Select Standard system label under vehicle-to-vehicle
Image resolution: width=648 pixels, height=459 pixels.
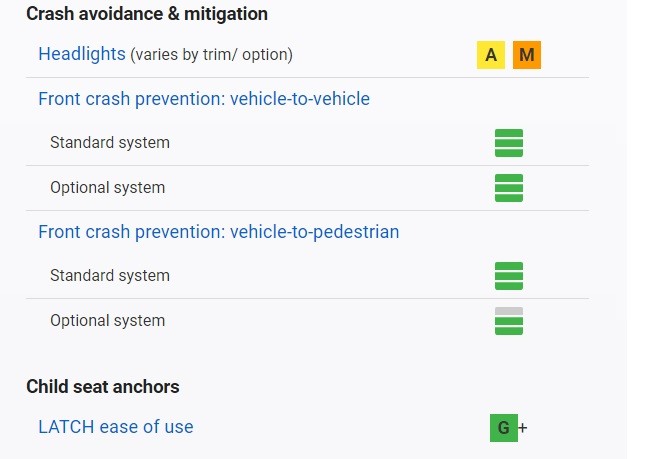click(x=110, y=143)
